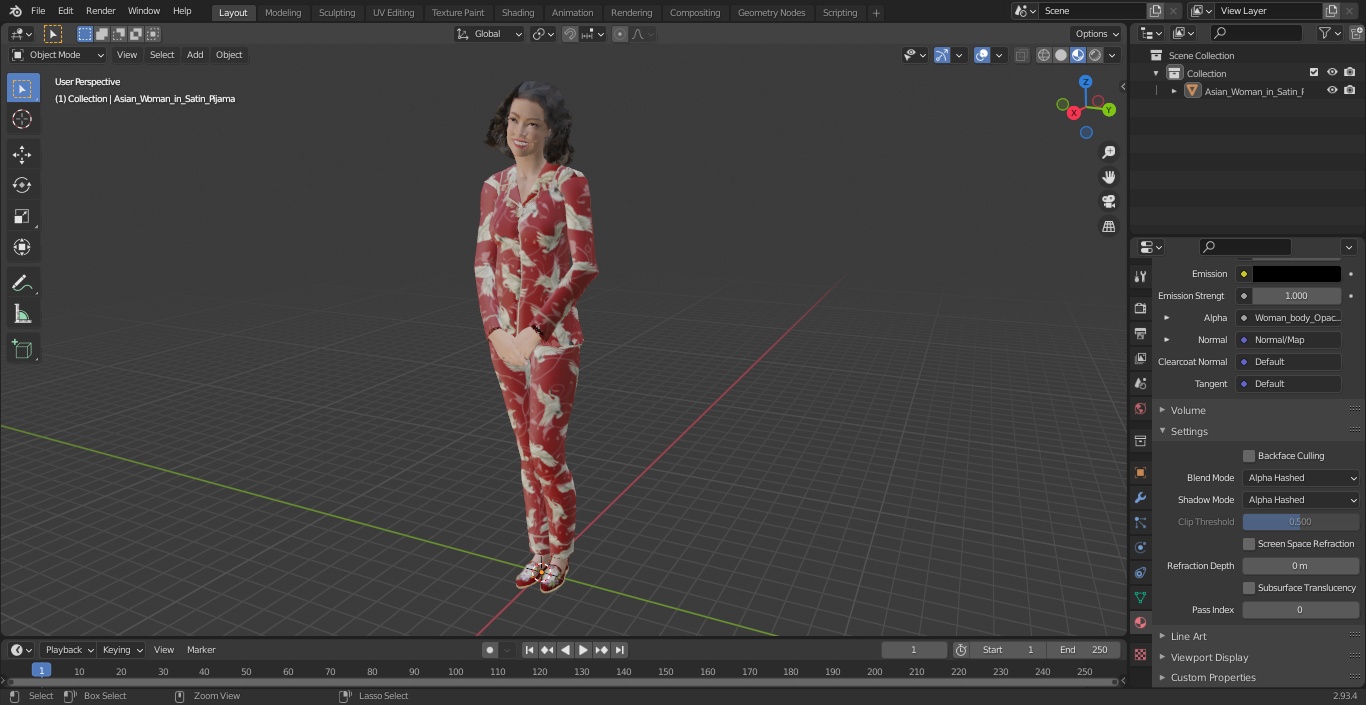Click the Options button in header
This screenshot has width=1366, height=705.
1097,34
